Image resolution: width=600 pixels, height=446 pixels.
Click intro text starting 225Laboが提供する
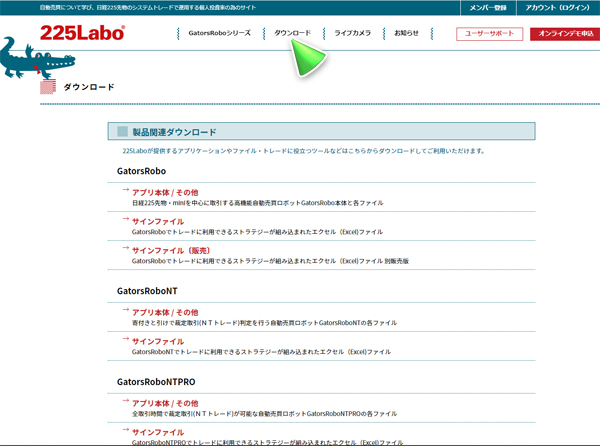click(303, 151)
